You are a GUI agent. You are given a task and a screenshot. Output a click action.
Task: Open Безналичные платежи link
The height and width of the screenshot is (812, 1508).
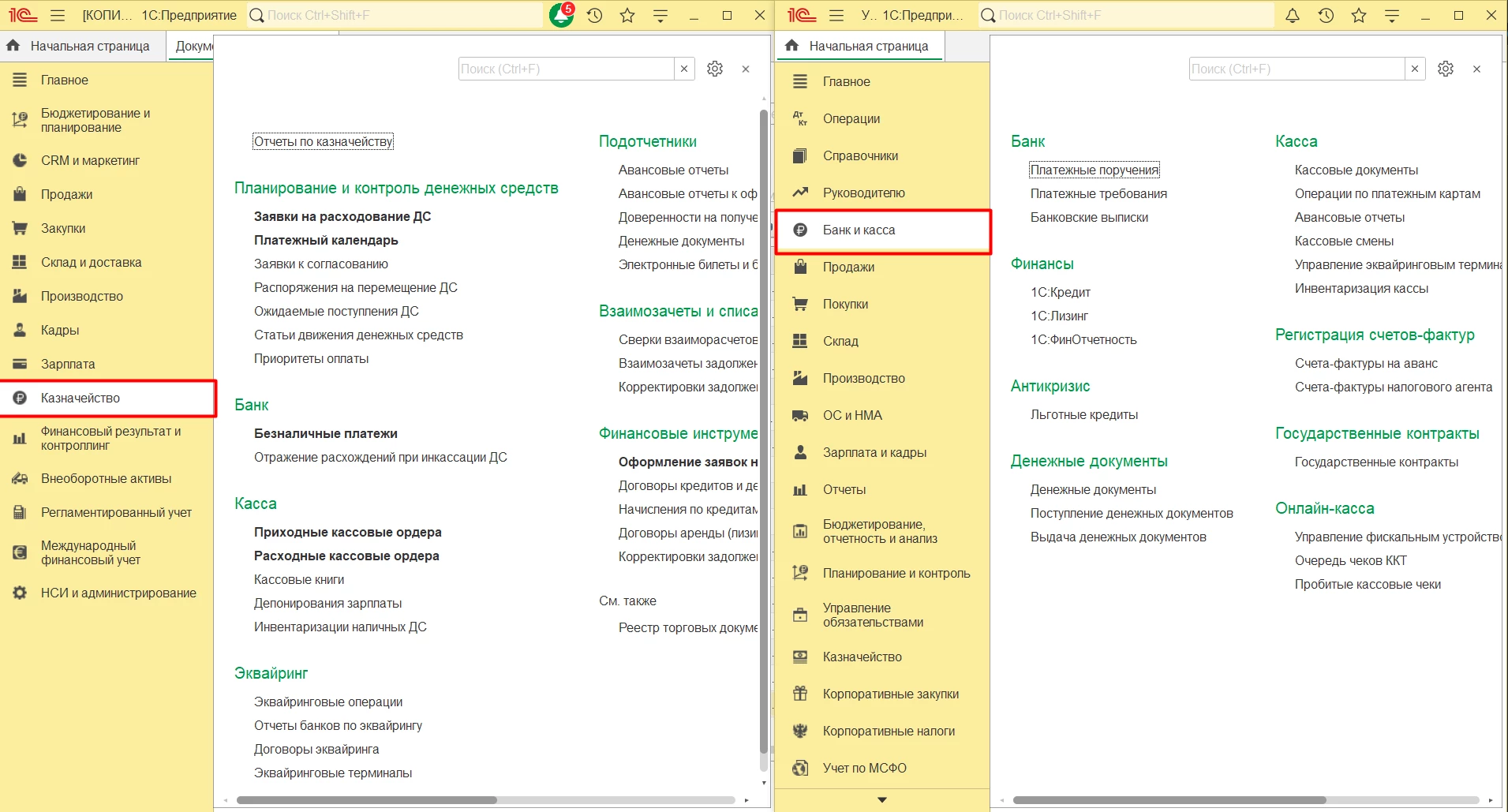pyautogui.click(x=326, y=433)
